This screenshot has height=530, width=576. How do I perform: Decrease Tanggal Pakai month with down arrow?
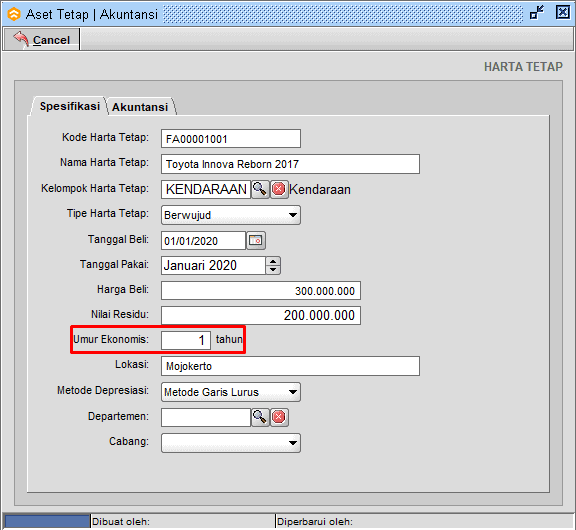tap(273, 270)
